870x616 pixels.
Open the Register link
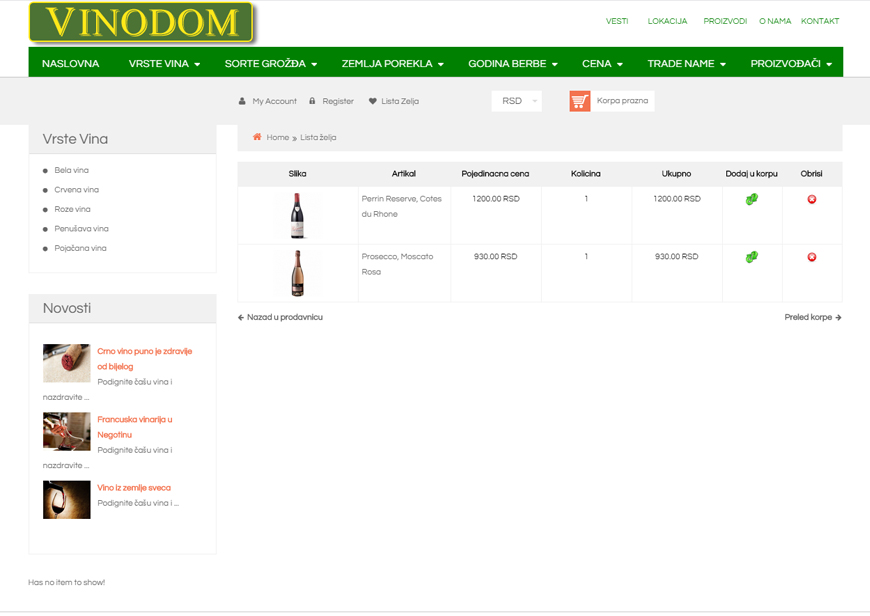click(x=337, y=101)
